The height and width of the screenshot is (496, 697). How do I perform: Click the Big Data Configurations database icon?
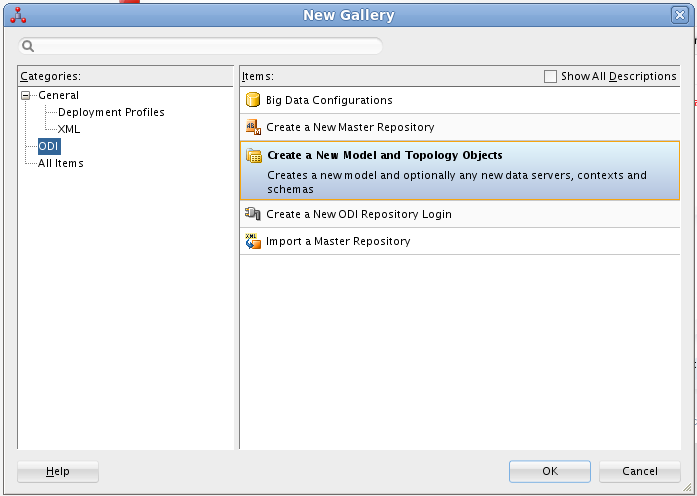(253, 100)
